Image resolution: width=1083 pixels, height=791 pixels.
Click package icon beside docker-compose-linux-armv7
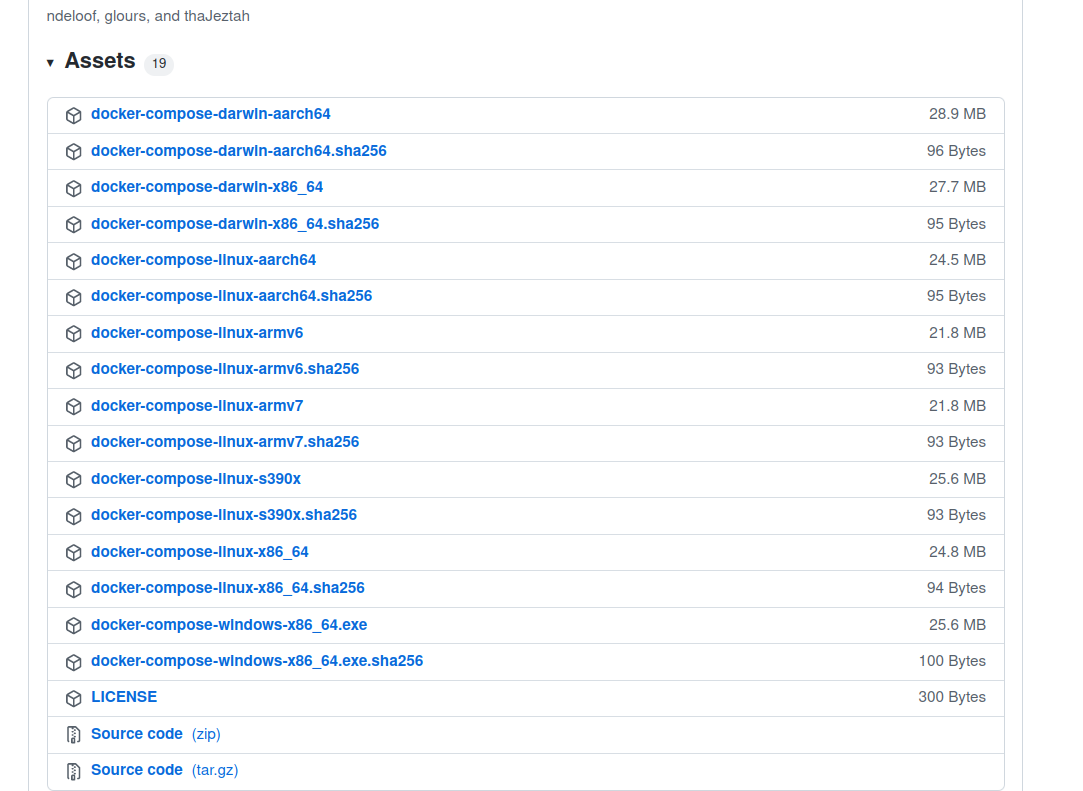(x=74, y=407)
